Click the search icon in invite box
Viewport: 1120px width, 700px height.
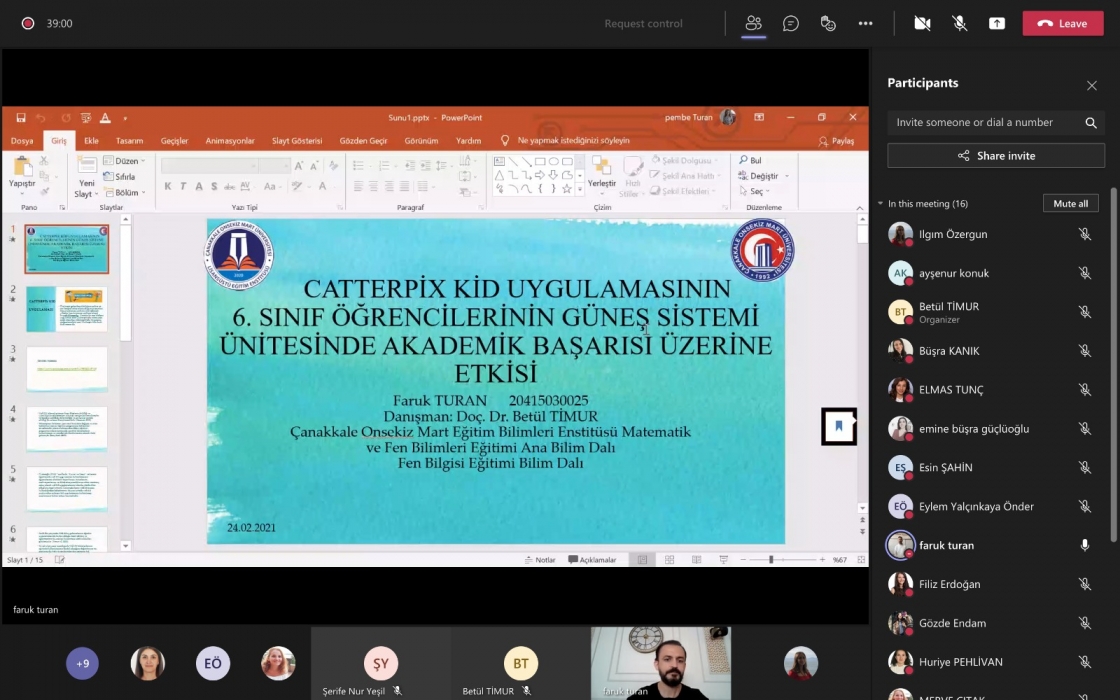click(x=1091, y=123)
